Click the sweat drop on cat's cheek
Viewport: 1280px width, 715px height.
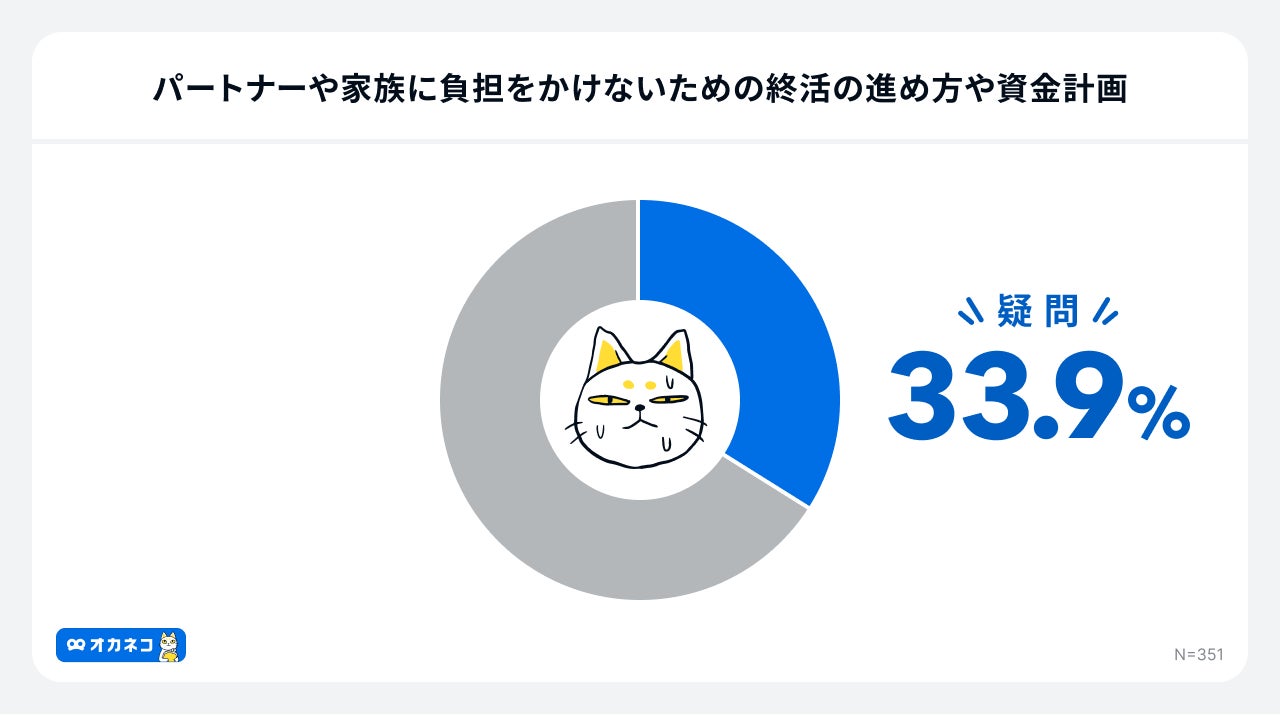point(599,432)
